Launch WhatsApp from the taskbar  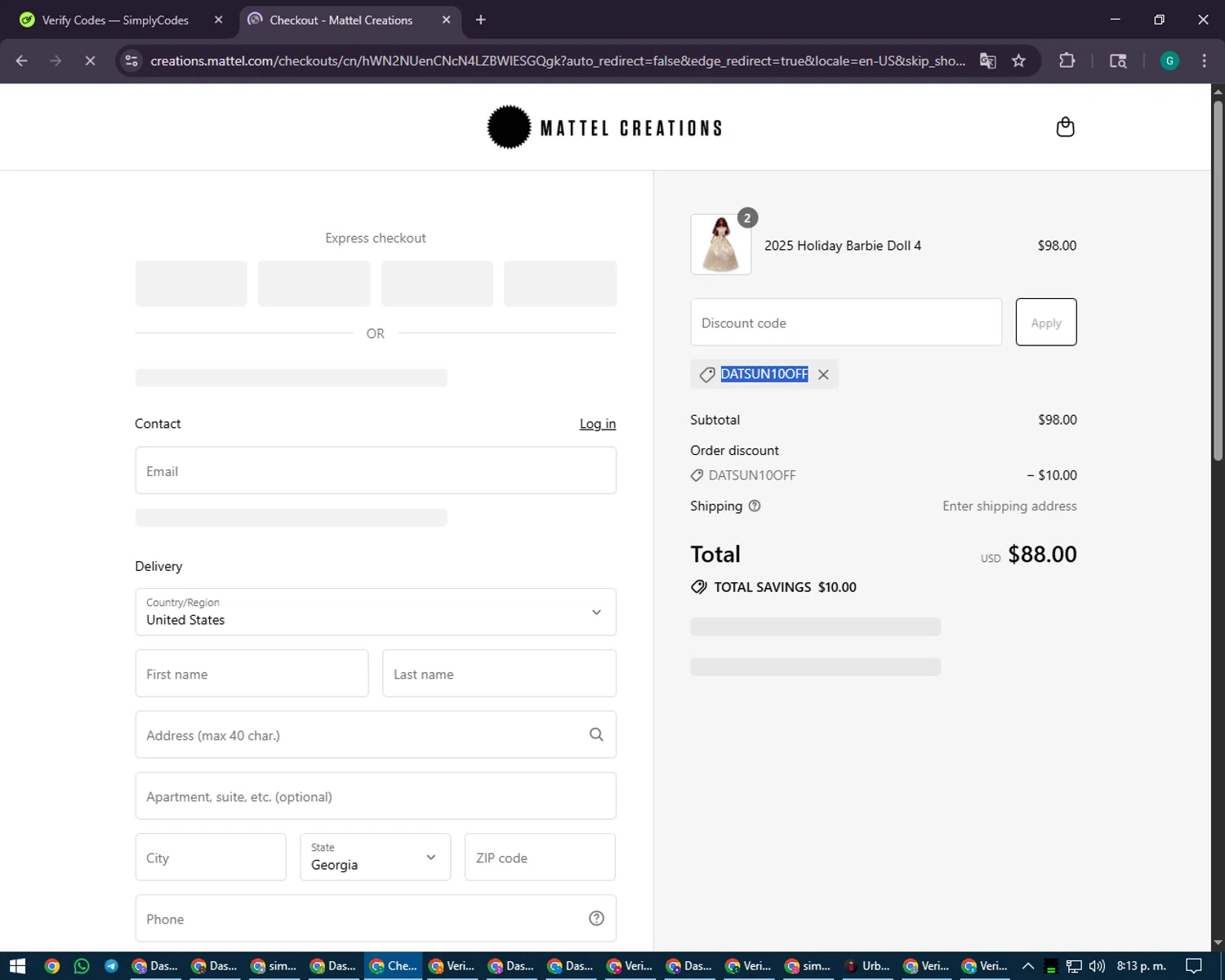[x=82, y=966]
